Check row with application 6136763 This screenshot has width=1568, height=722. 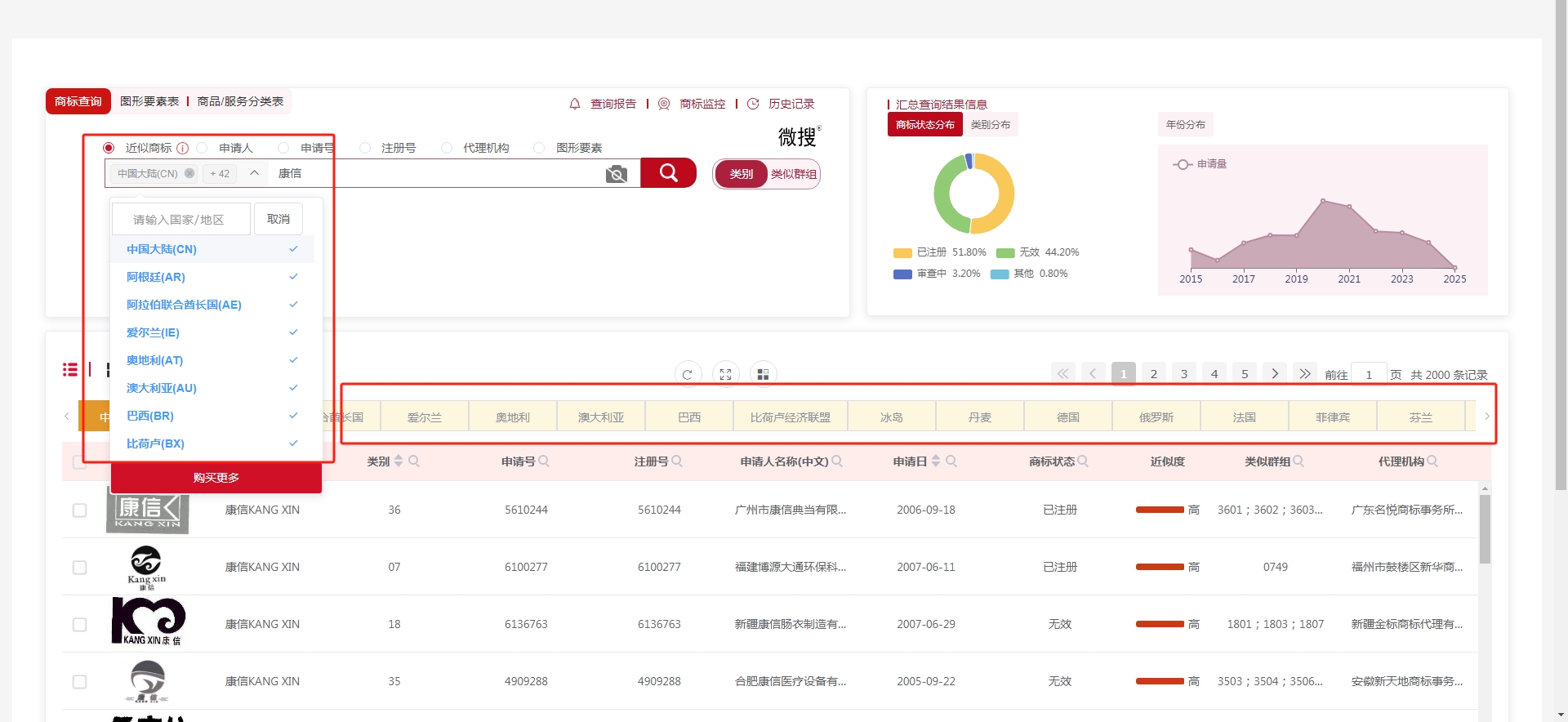(79, 624)
